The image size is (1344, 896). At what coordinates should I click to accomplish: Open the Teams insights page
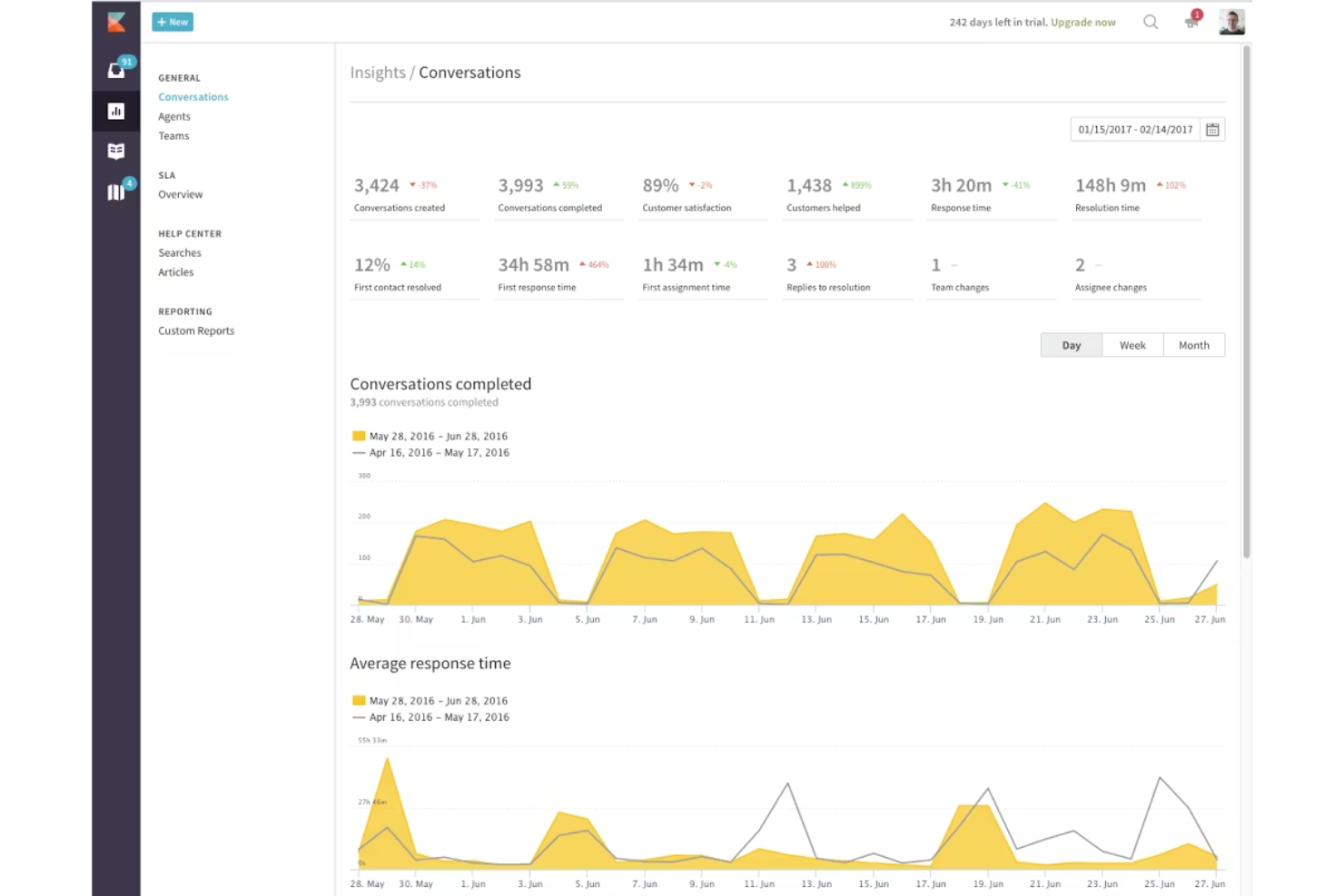[x=173, y=136]
